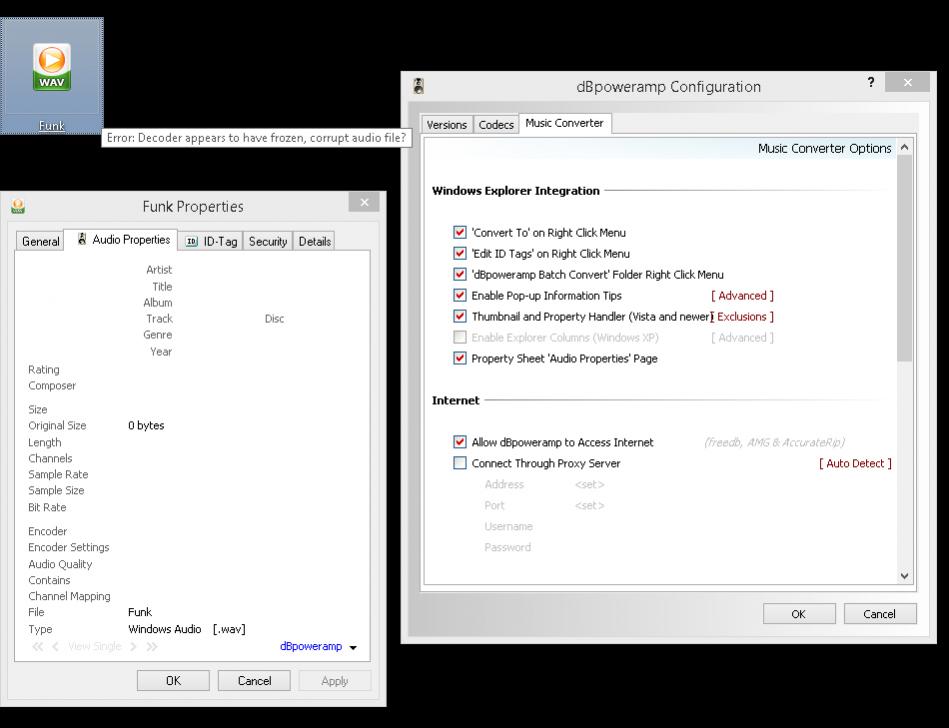949x728 pixels.
Task: Uncheck 'Convert To' on Right Click Menu
Action: click(460, 233)
